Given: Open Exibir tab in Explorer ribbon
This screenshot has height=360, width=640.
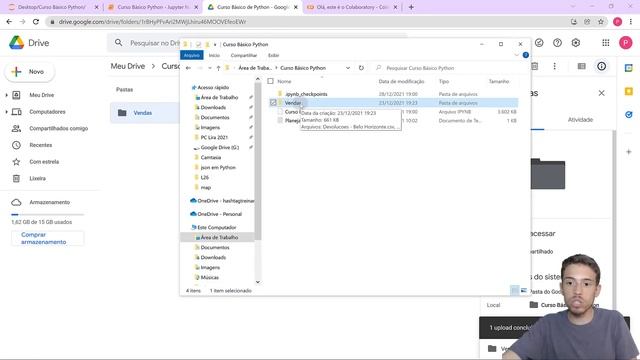Looking at the screenshot, I should click(273, 55).
